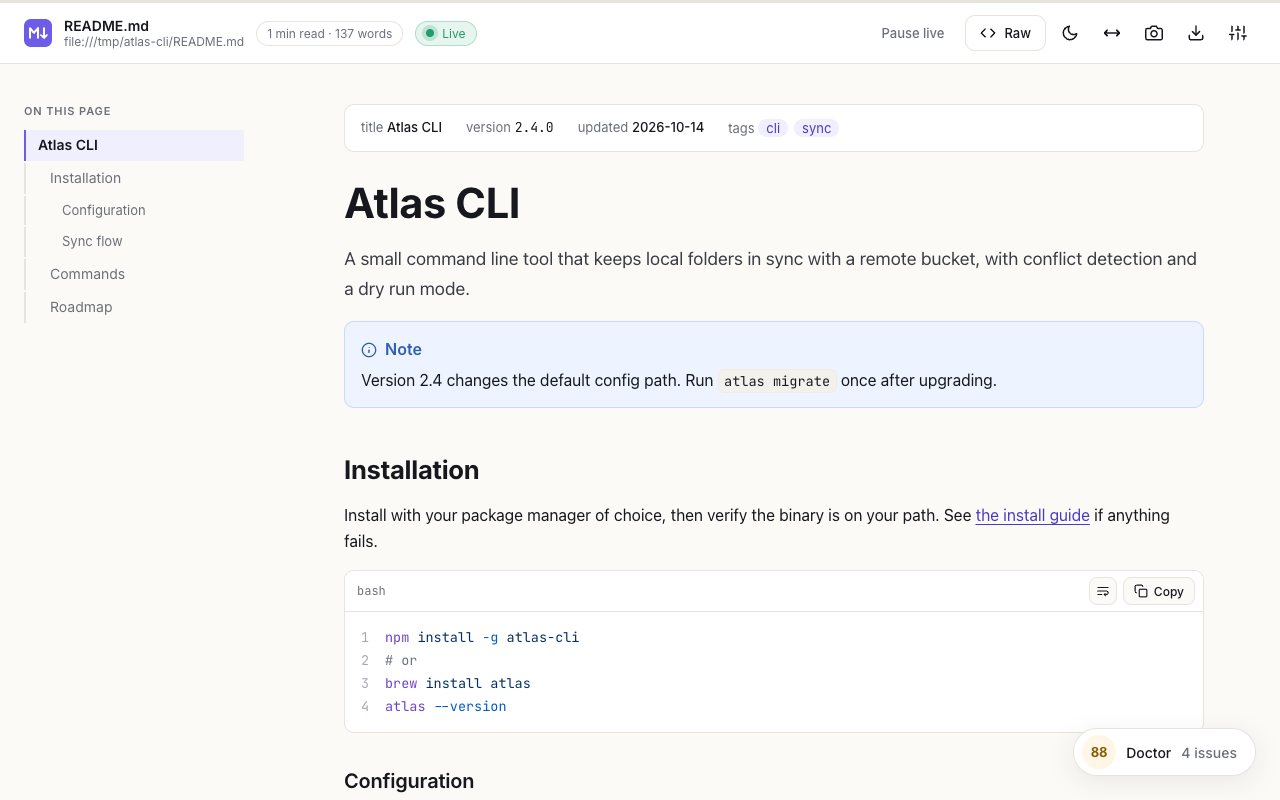Go to the Installation section in the outline

[x=134, y=178]
